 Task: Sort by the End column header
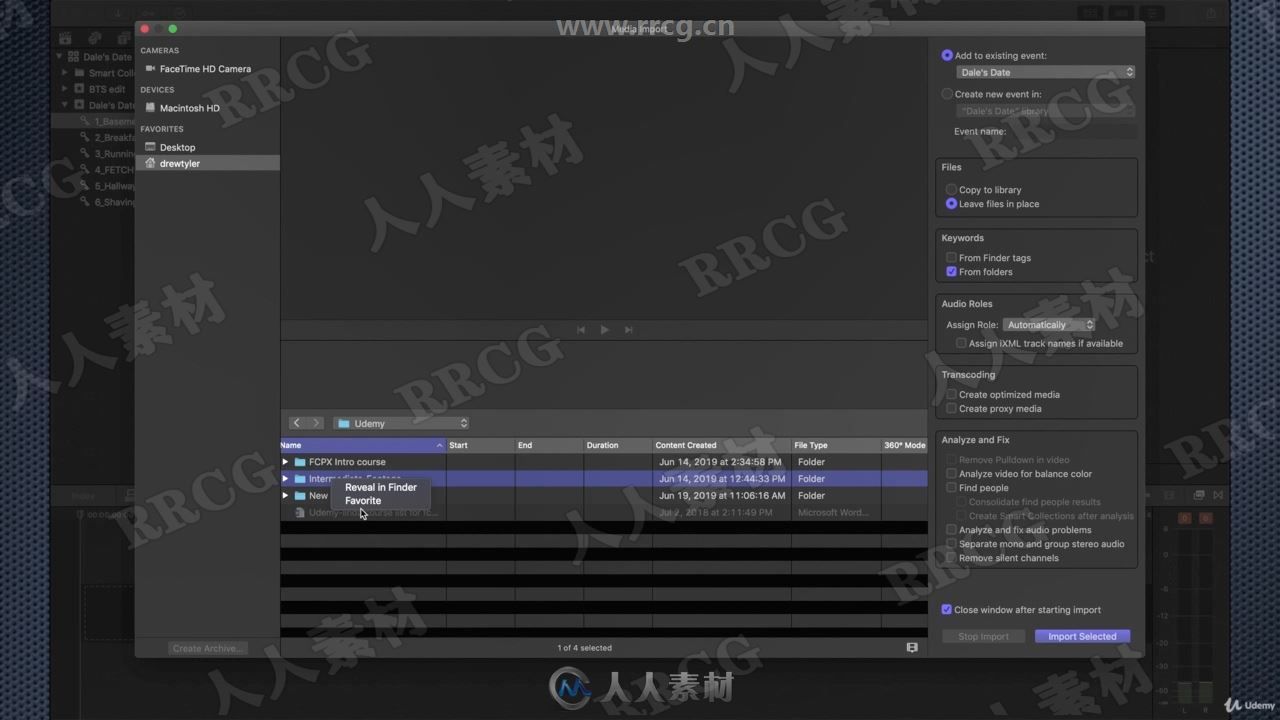548,445
